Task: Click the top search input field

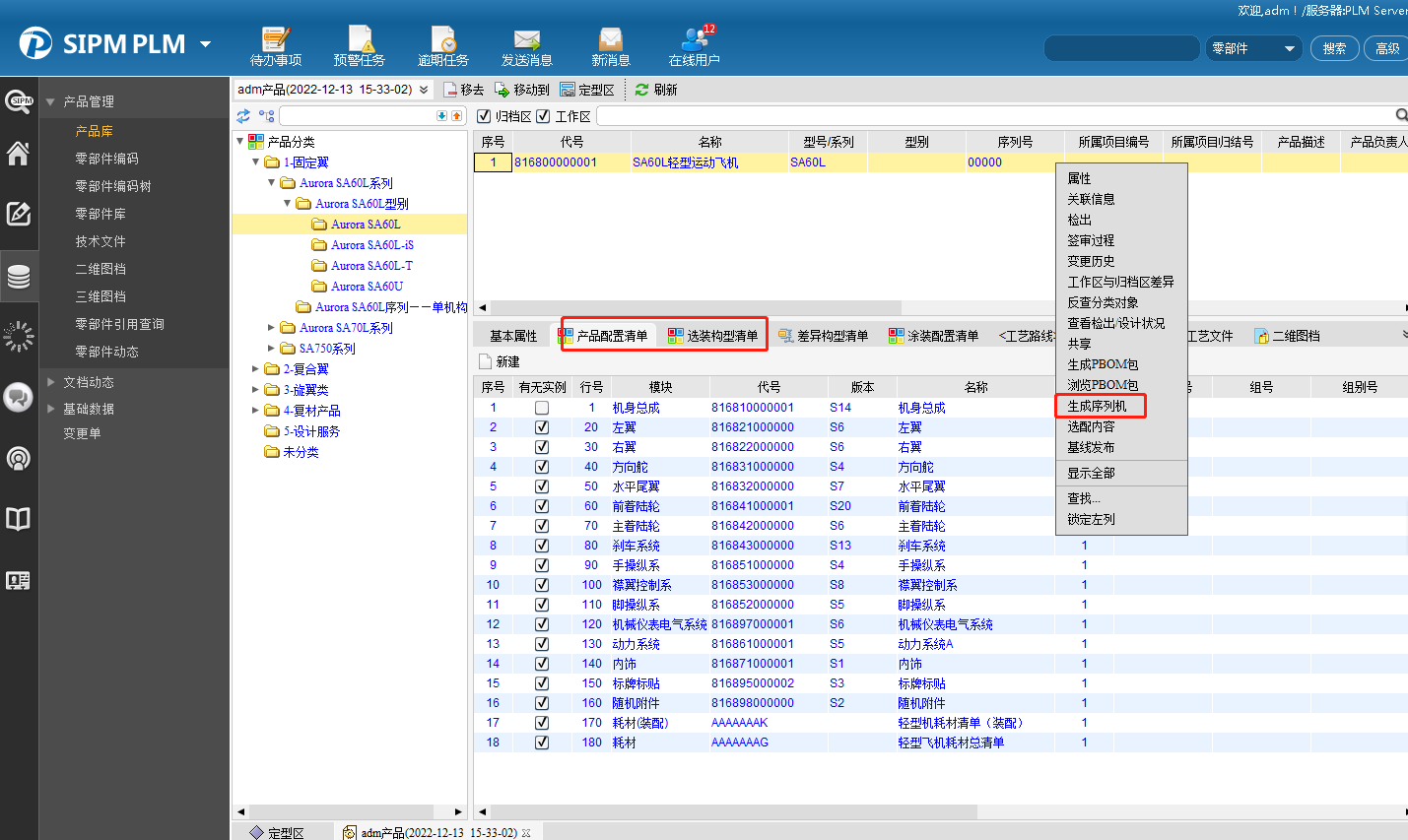Action: coord(1123,49)
